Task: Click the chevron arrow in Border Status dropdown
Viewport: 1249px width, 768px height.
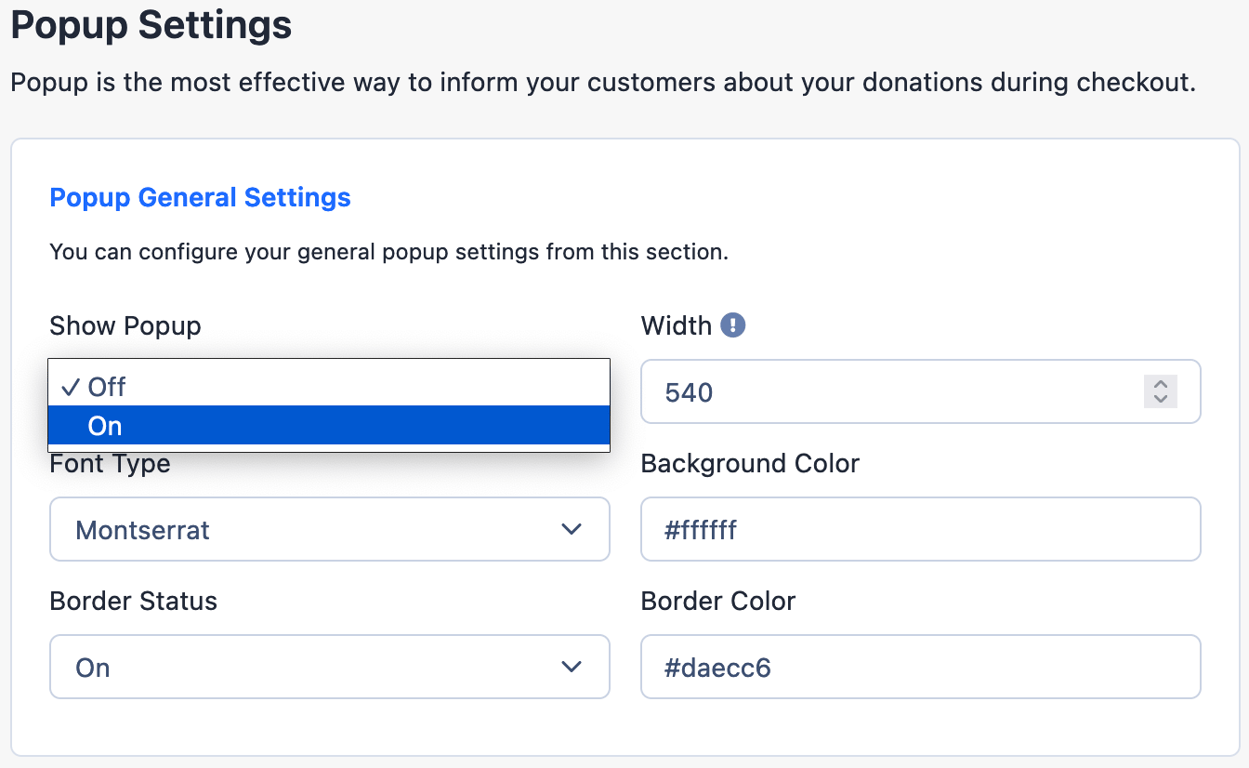Action: (x=572, y=666)
